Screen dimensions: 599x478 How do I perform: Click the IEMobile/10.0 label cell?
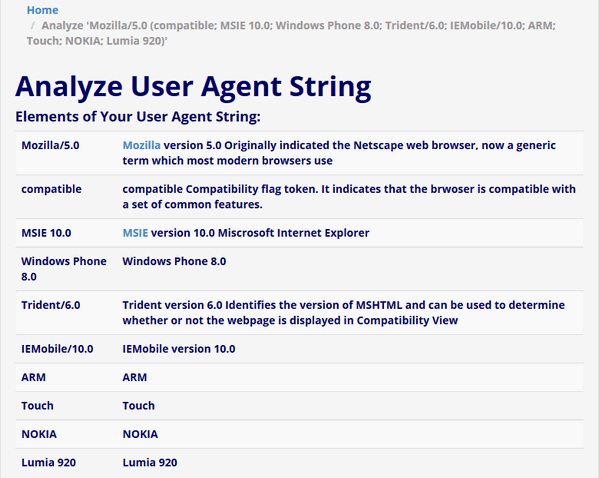(x=57, y=349)
